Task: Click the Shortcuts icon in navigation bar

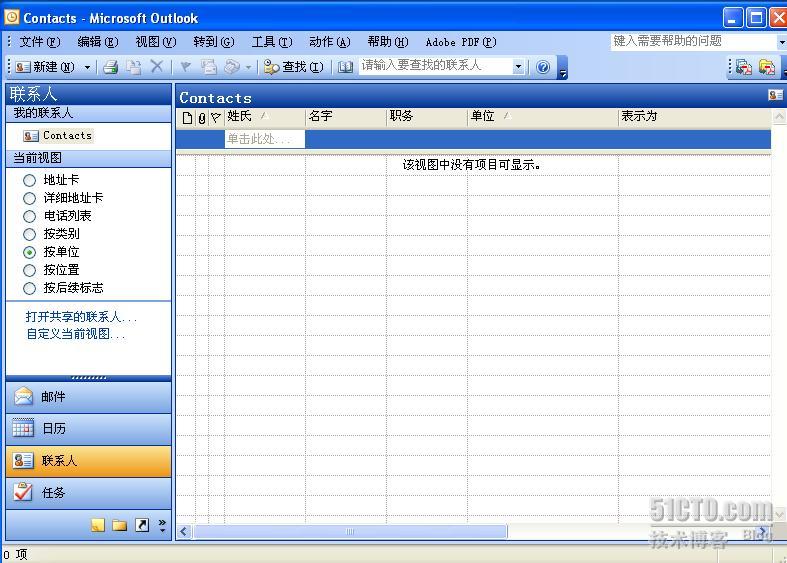Action: click(x=142, y=525)
